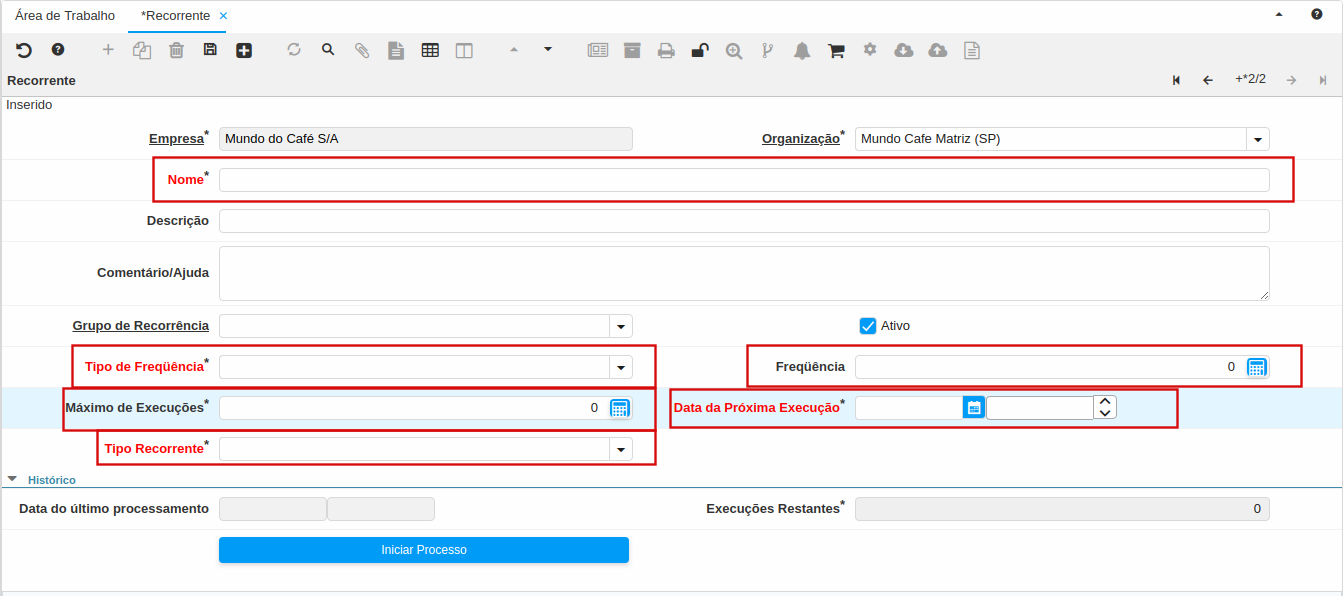Click the Print printer icon in toolbar
Image resolution: width=1344 pixels, height=596 pixels.
(666, 50)
